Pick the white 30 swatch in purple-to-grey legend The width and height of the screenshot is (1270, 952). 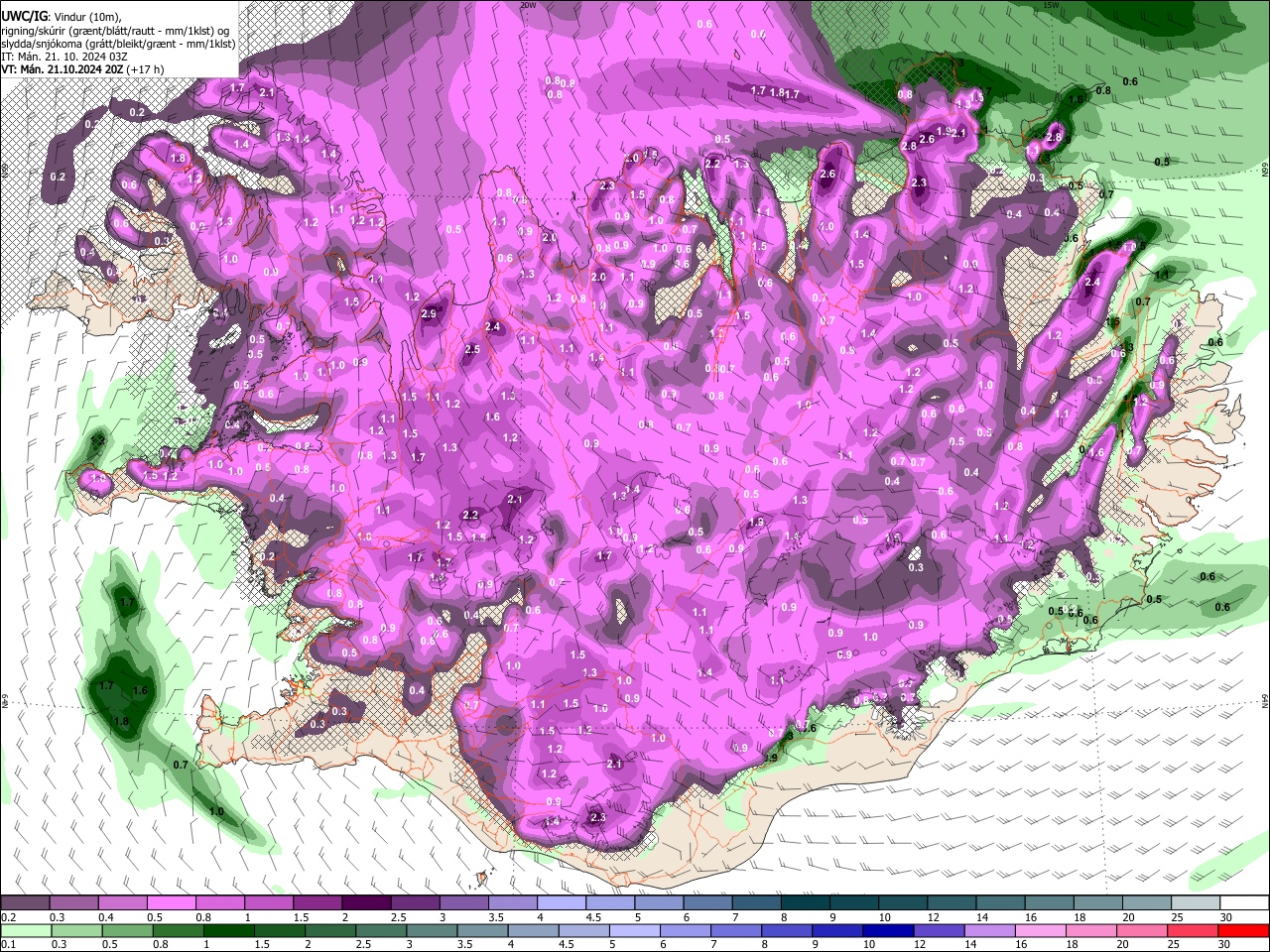pyautogui.click(x=1243, y=903)
